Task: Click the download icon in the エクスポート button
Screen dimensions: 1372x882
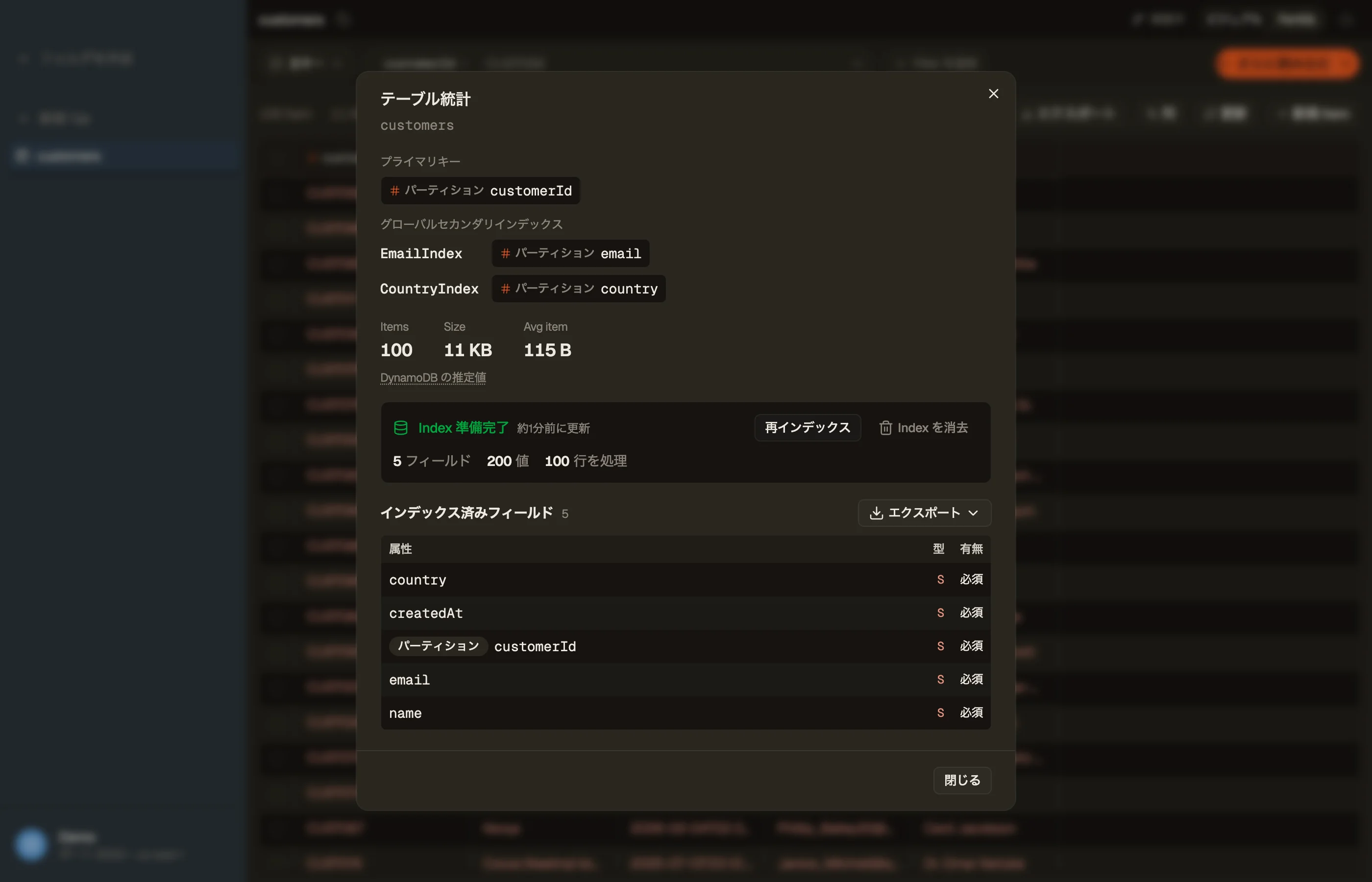Action: pos(876,513)
